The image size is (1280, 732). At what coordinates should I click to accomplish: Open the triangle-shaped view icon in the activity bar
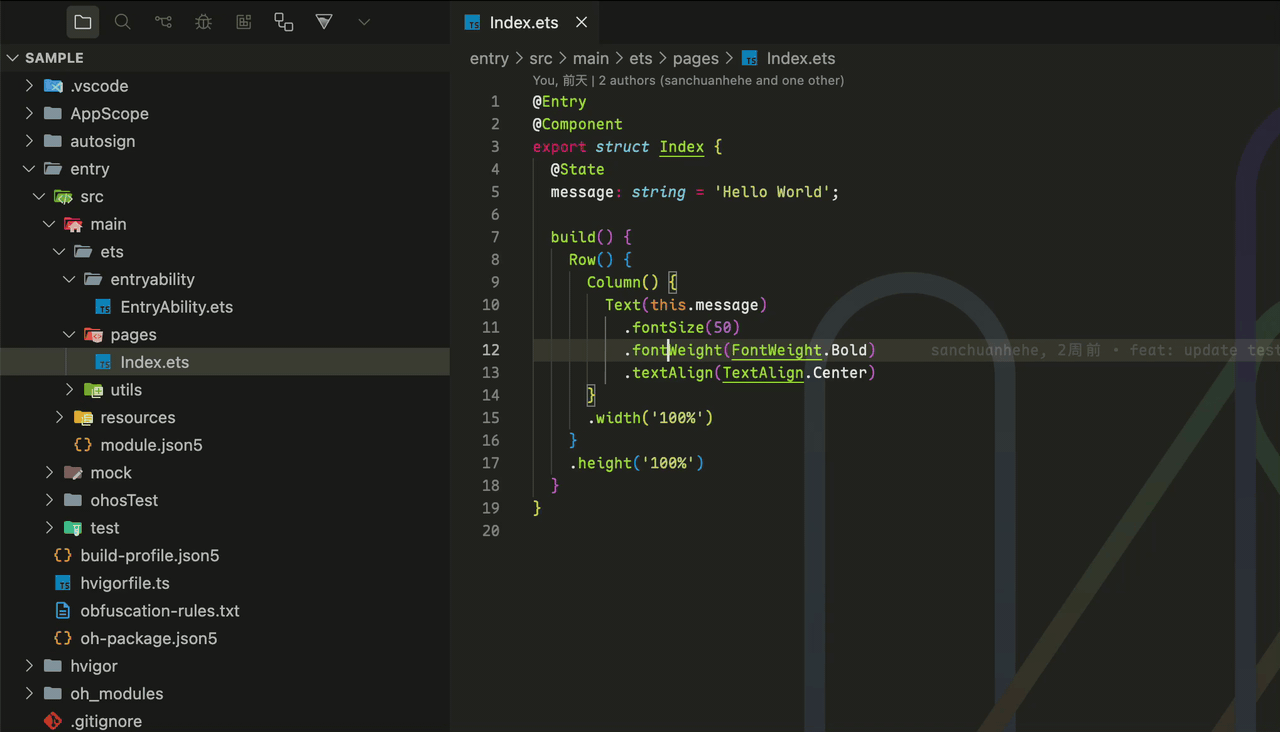[324, 22]
